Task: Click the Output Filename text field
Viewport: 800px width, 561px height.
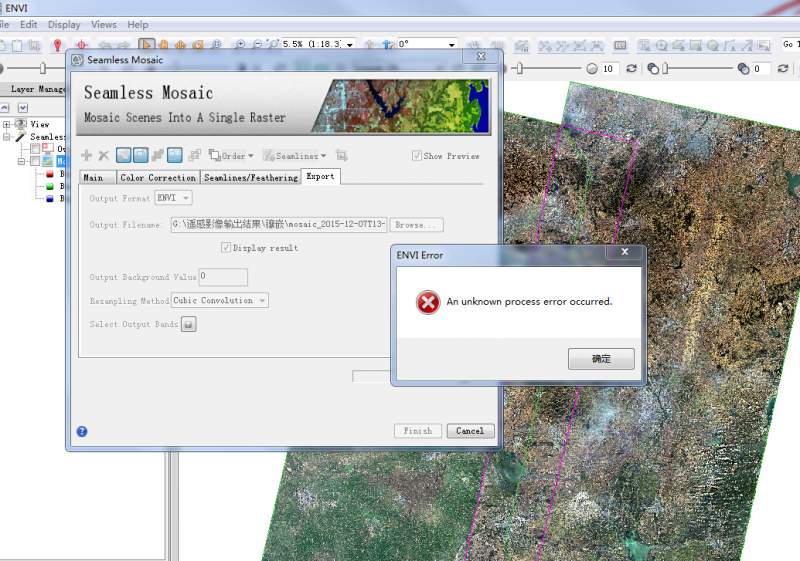Action: 279,224
